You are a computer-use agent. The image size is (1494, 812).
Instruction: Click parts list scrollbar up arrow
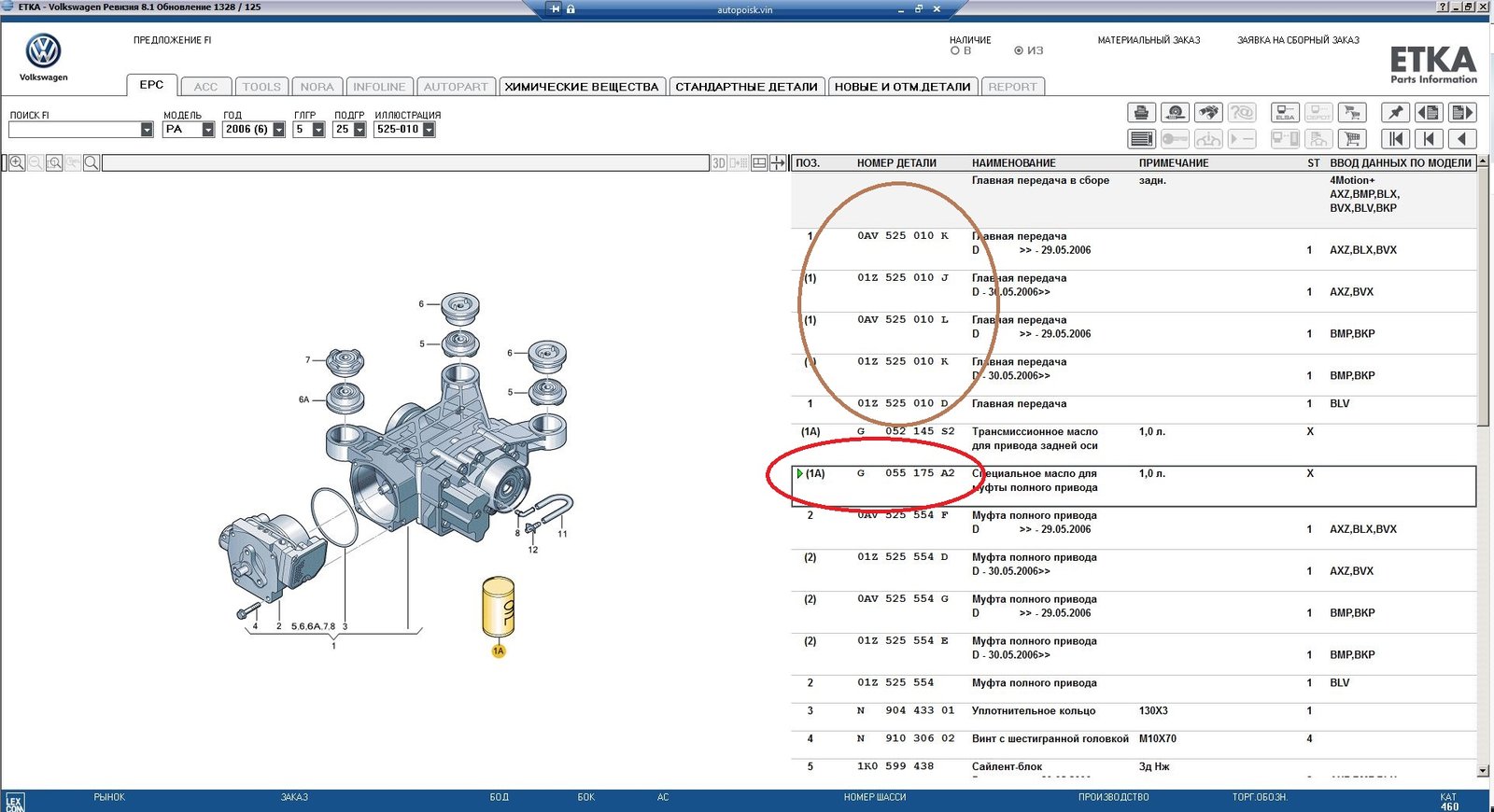tap(1483, 162)
